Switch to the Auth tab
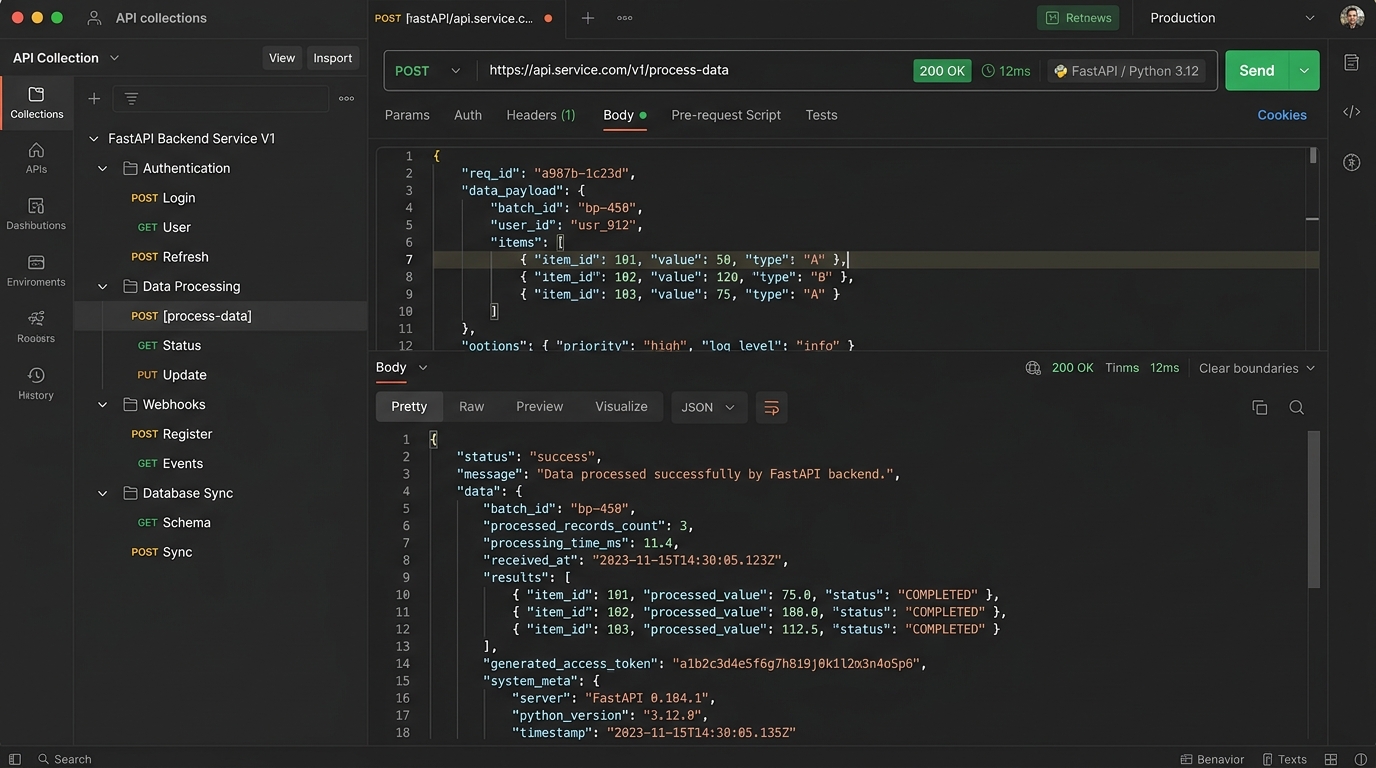Screen dimensions: 1376x768 coord(468,115)
